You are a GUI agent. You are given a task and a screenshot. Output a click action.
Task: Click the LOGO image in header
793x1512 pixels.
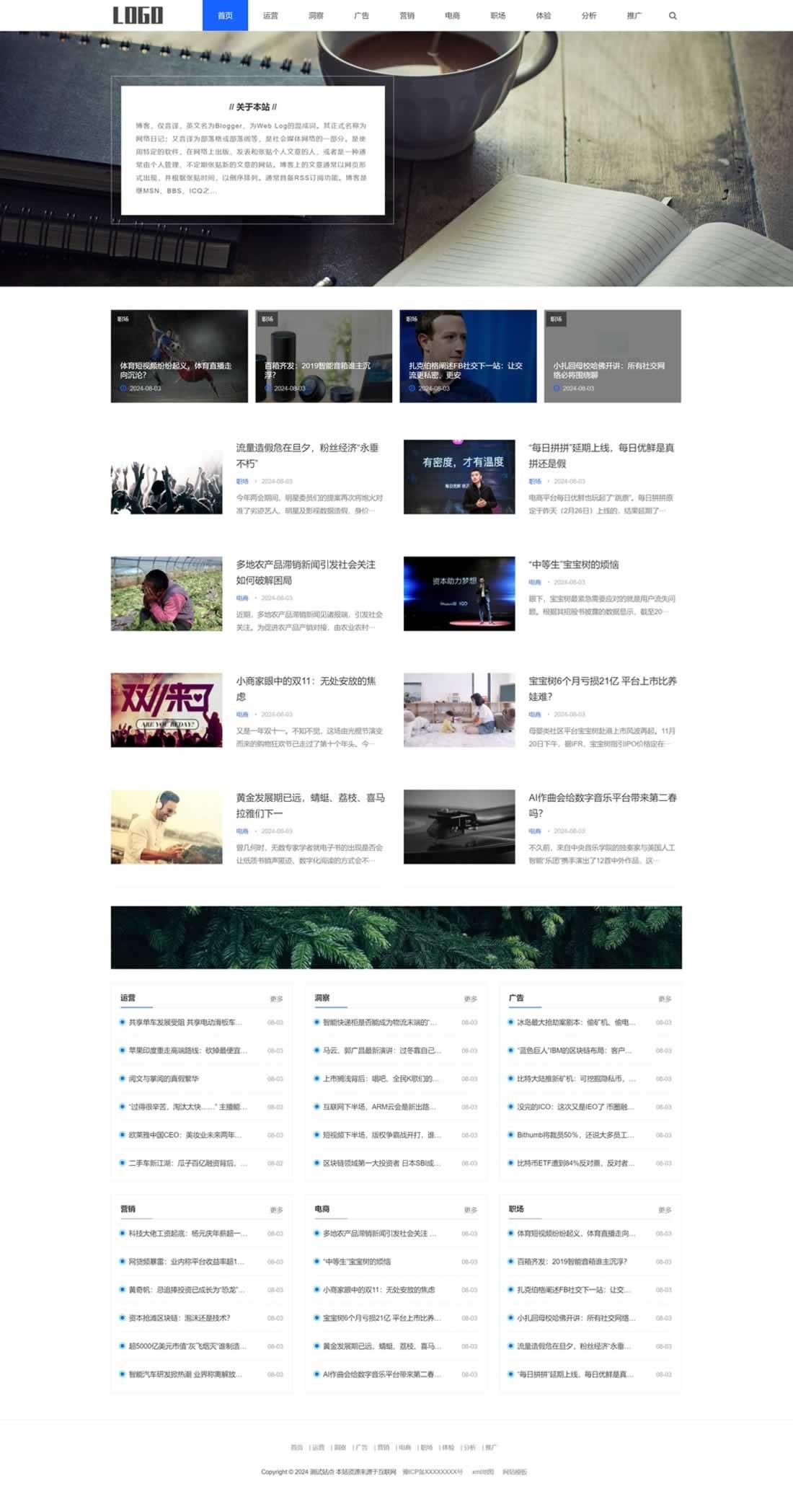point(138,15)
